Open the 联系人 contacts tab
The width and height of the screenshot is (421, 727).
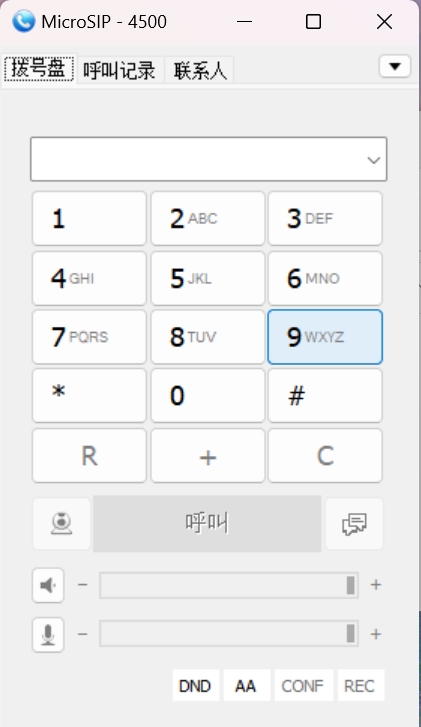click(x=200, y=70)
